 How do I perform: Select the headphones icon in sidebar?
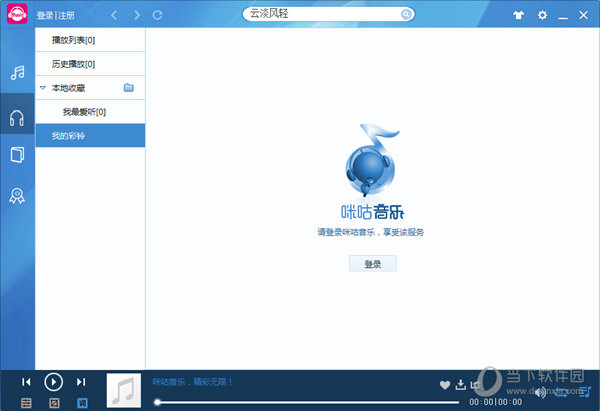click(x=17, y=118)
